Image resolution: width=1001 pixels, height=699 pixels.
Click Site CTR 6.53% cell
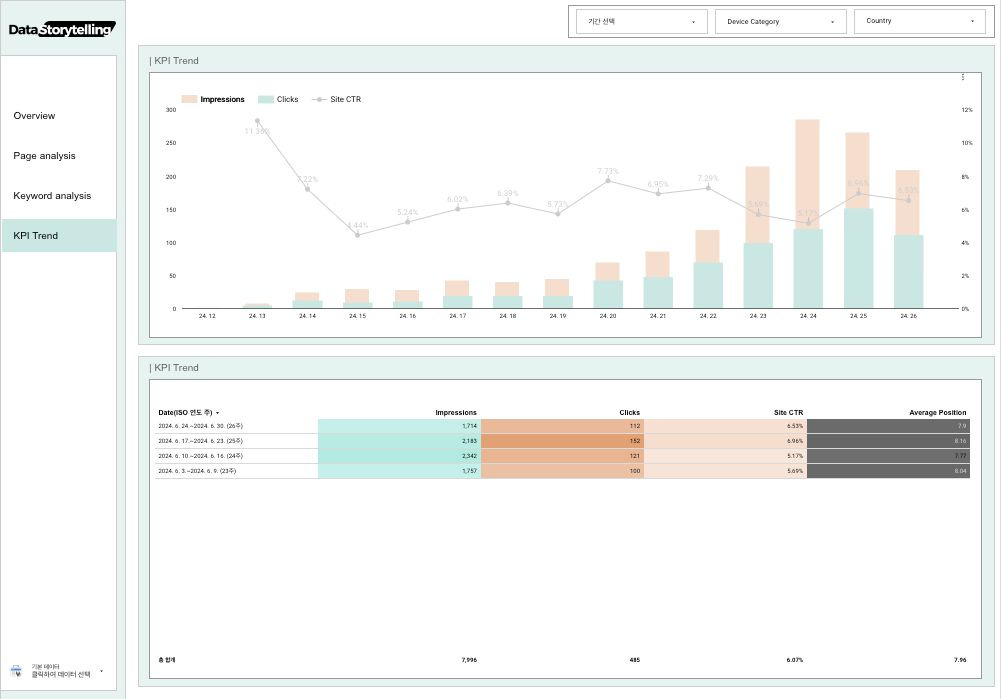(725, 426)
